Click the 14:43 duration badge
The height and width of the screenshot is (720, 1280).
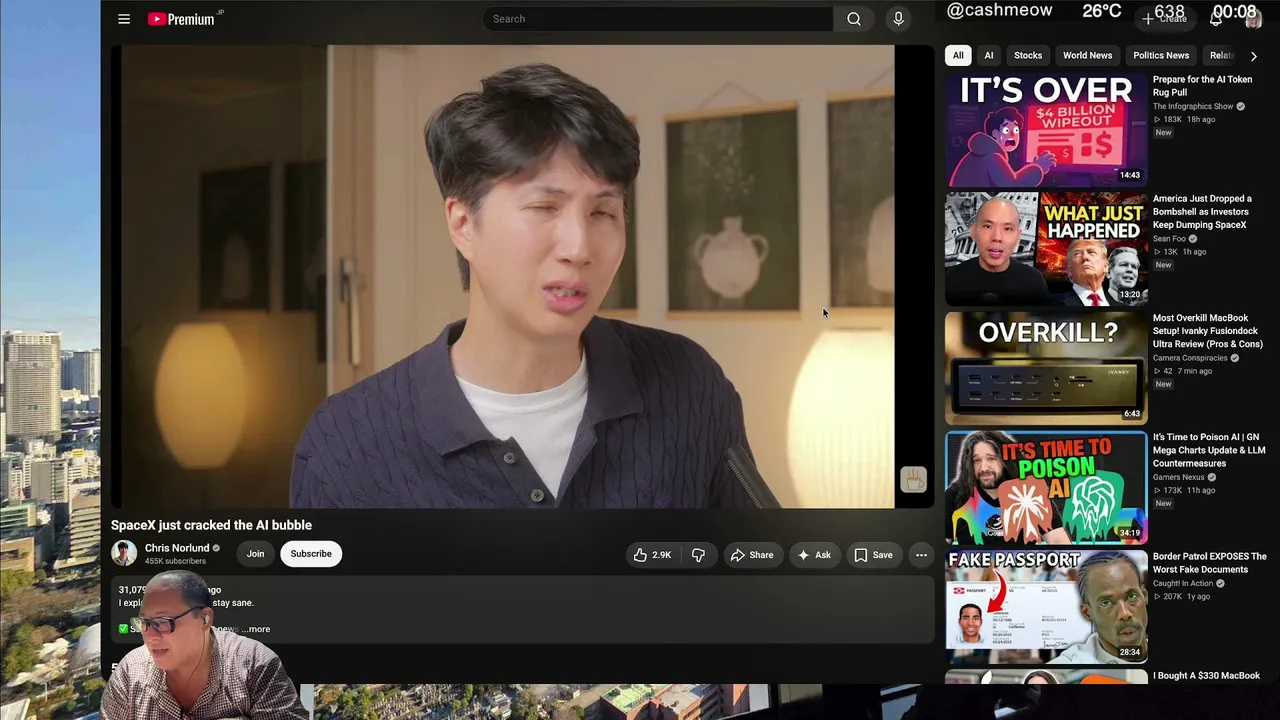[1130, 175]
